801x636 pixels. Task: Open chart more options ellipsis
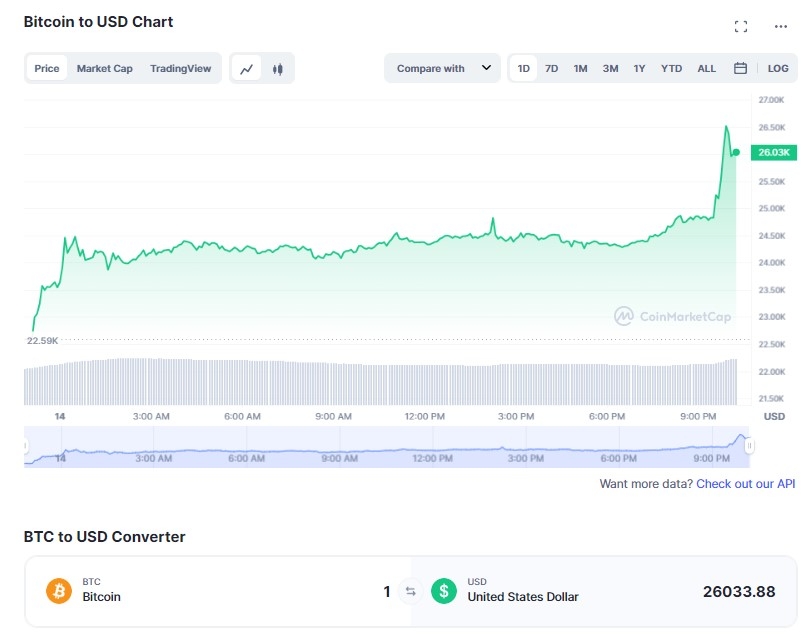[x=781, y=26]
